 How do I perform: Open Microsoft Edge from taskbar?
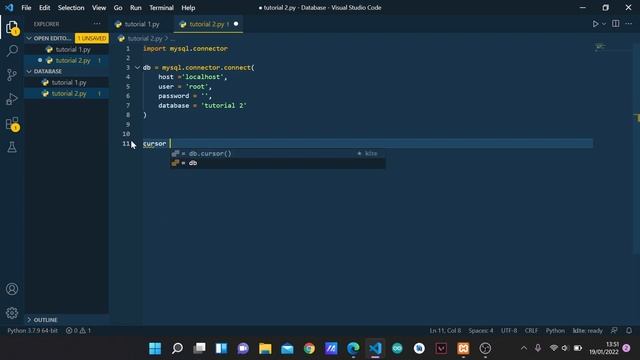[353, 348]
